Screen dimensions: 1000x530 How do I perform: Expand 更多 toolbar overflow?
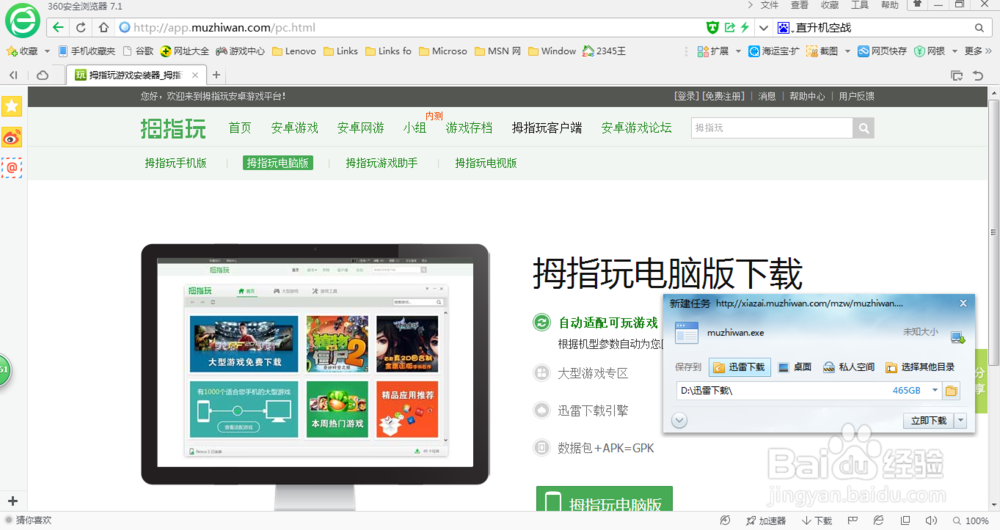978,51
